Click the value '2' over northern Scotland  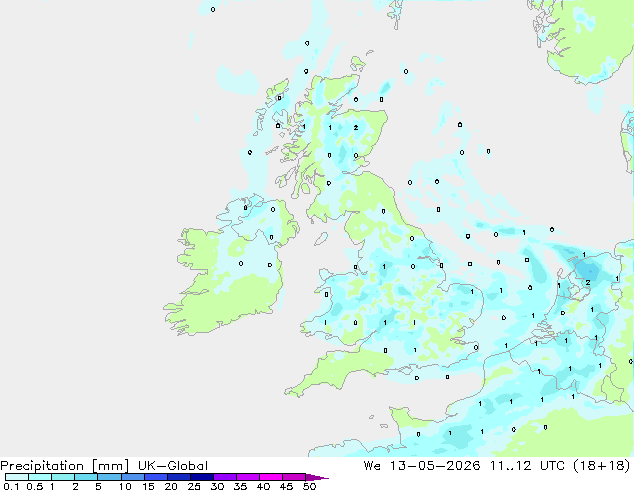pyautogui.click(x=356, y=127)
